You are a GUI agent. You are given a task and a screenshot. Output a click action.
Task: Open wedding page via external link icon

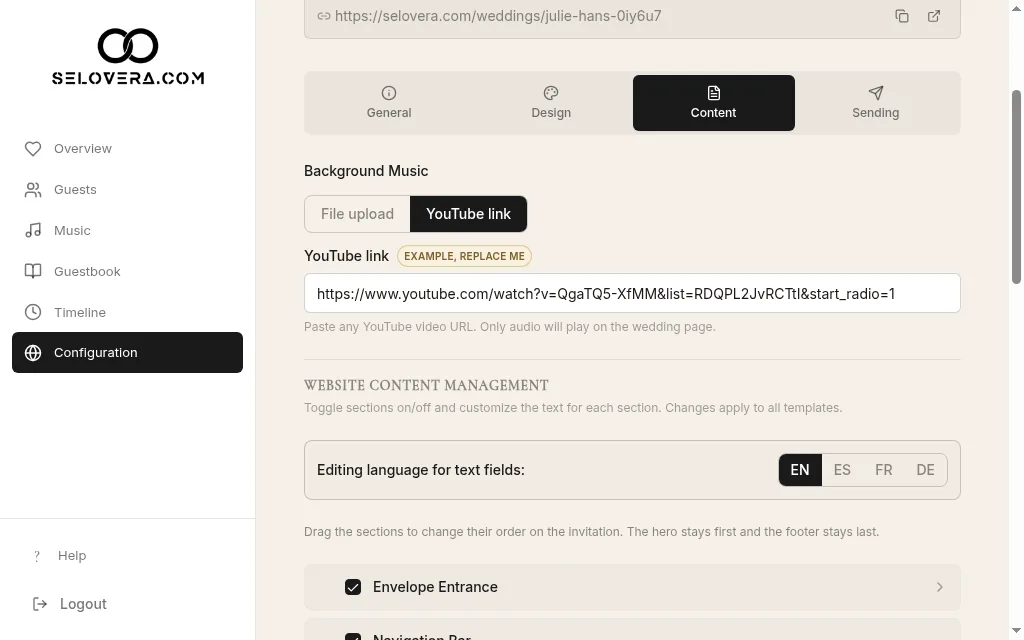(934, 16)
